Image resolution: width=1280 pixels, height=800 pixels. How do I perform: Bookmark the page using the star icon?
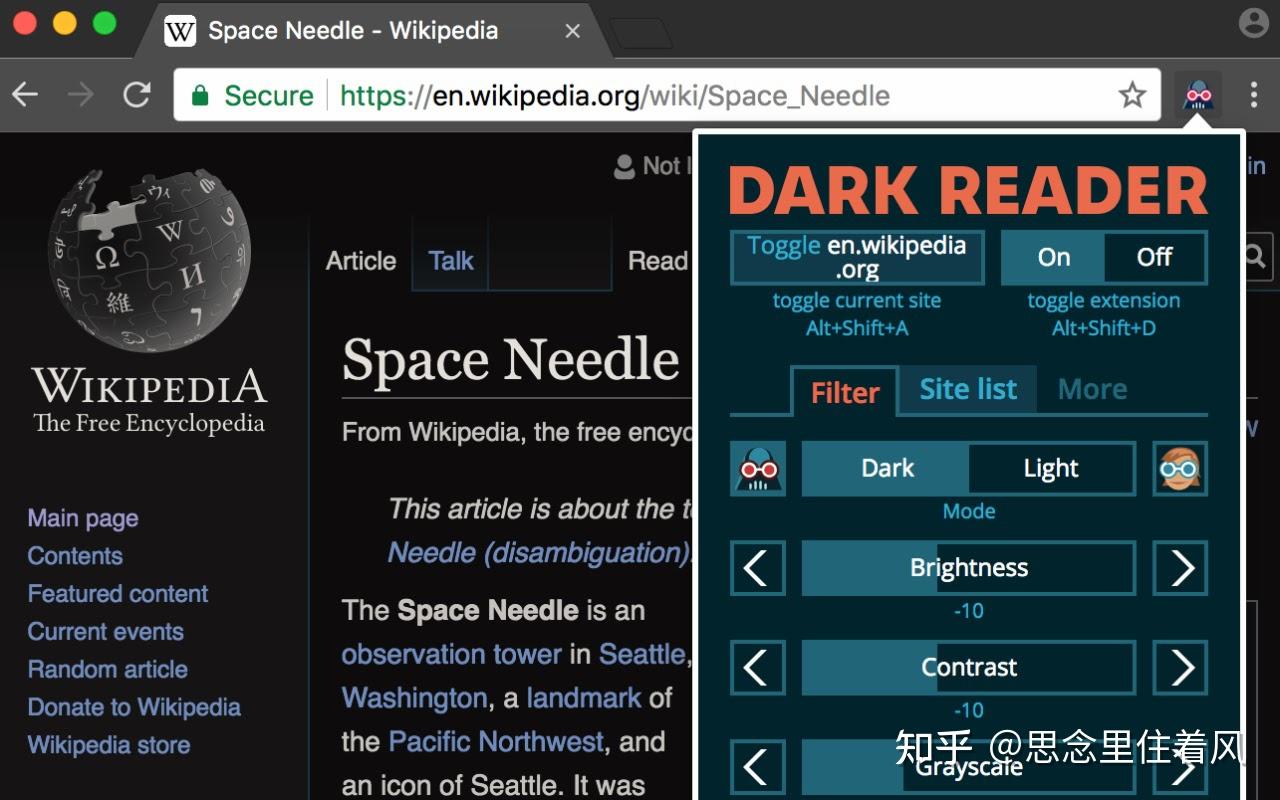click(1132, 94)
